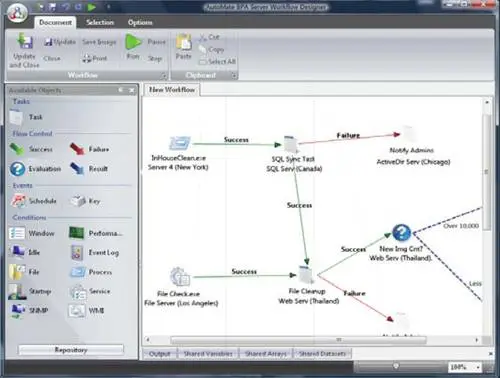This screenshot has height=378, width=500.
Task: Switch to the Selection ribbon tab
Action: (100, 22)
